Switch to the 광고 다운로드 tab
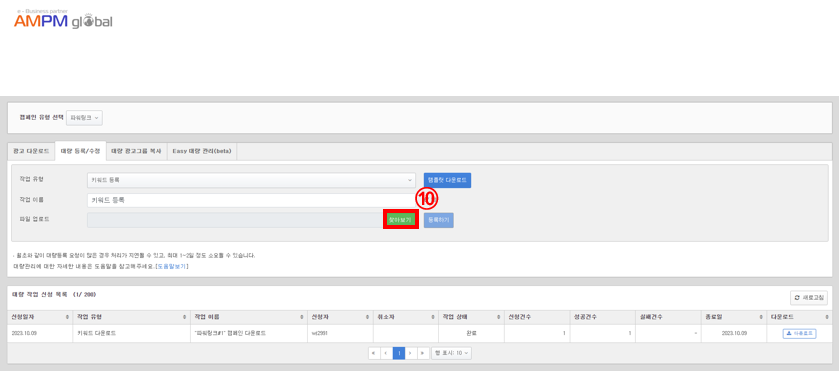Viewport: 839px width, 372px height. [31, 151]
